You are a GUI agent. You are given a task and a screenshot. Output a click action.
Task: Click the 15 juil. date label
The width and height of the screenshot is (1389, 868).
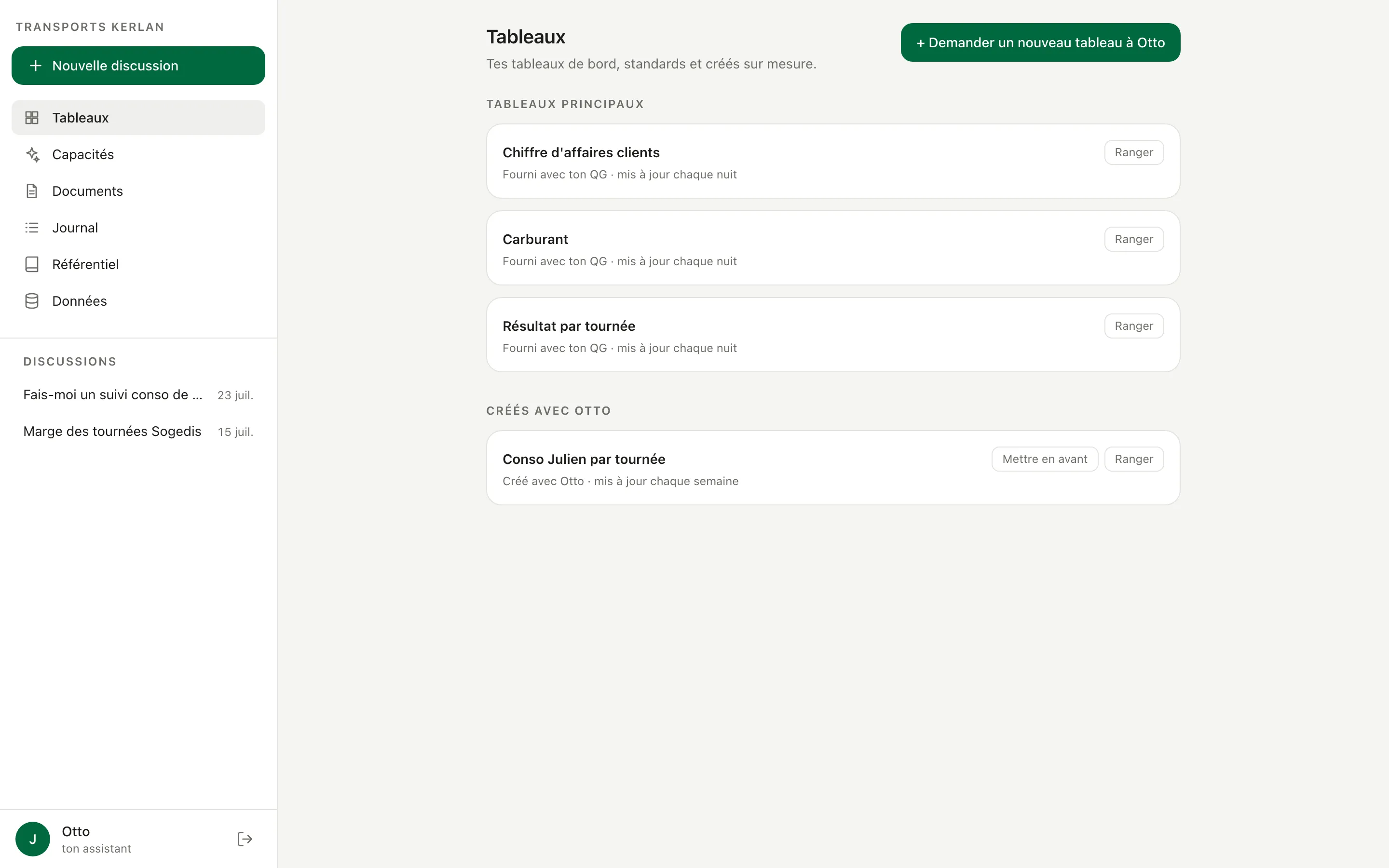pos(235,432)
